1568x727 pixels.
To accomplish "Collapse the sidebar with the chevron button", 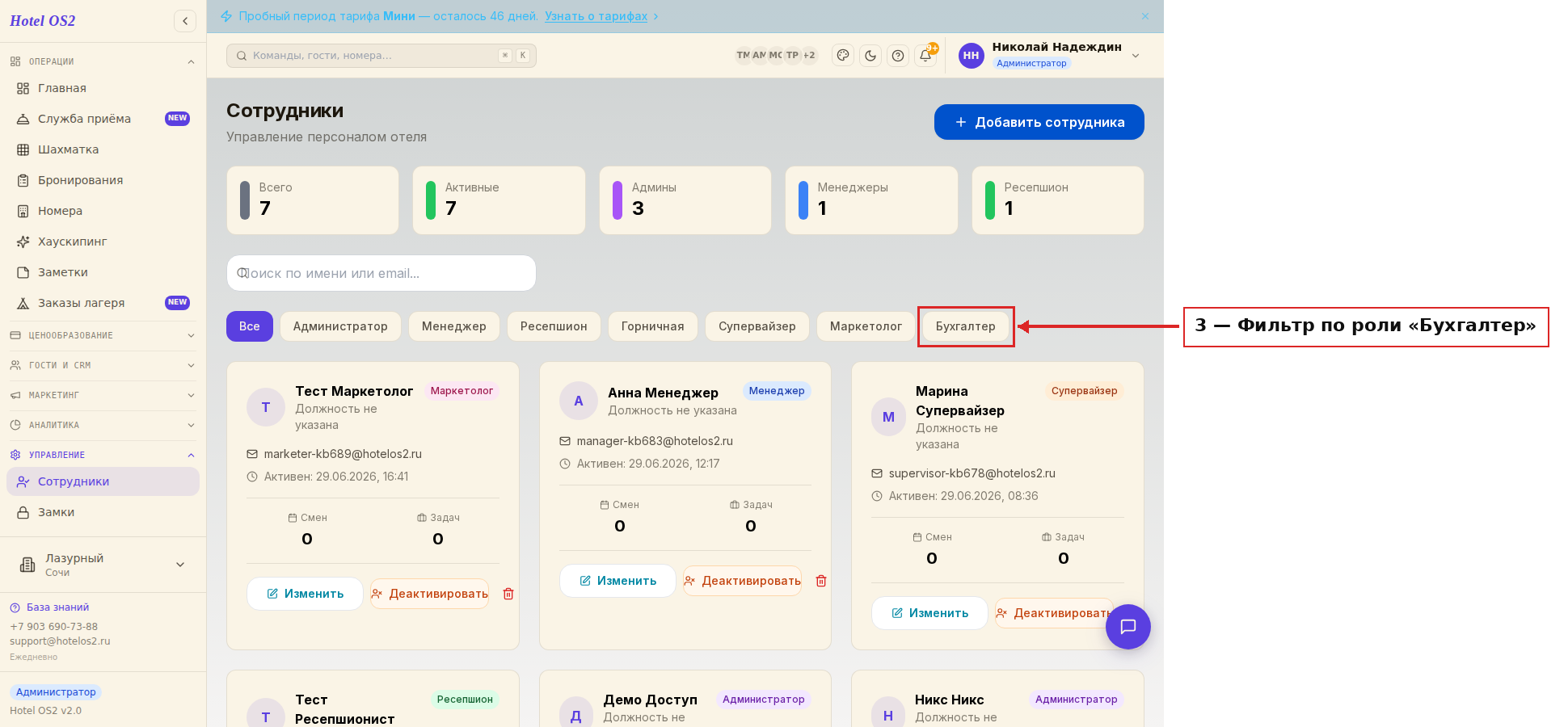I will [185, 21].
